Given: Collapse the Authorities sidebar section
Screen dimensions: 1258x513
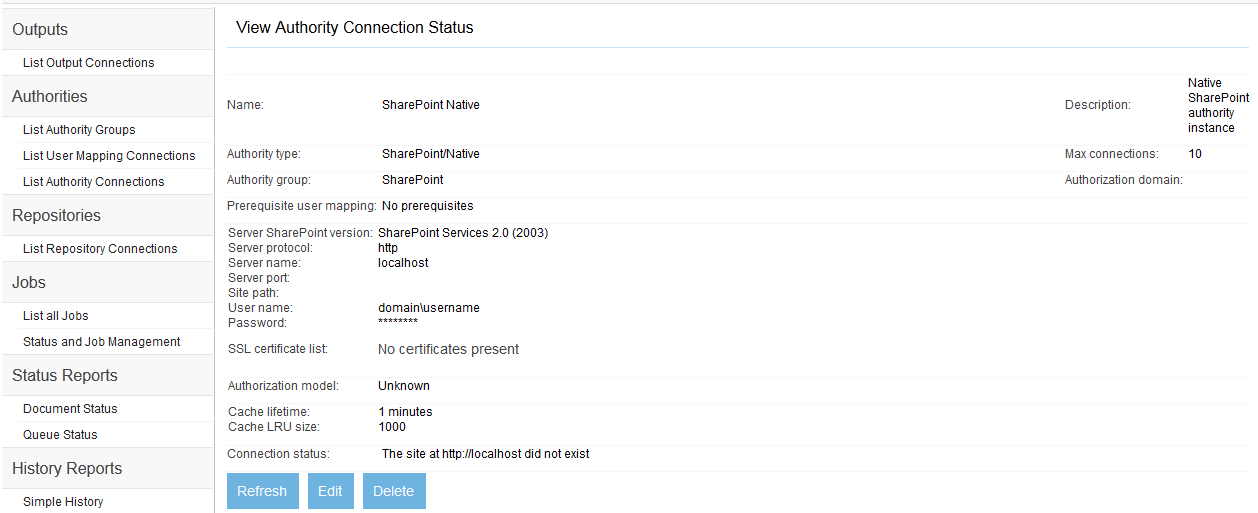Looking at the screenshot, I should (x=50, y=97).
